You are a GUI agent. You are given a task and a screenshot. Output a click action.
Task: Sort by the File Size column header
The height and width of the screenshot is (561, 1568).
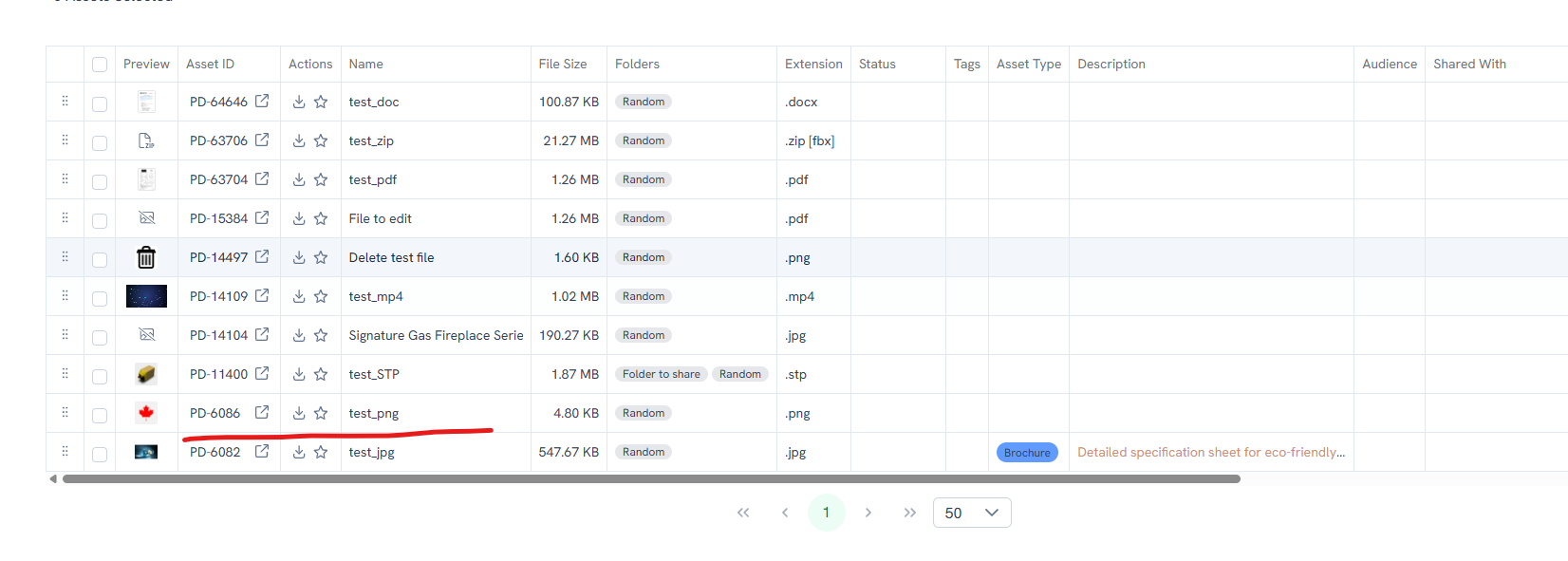[563, 64]
